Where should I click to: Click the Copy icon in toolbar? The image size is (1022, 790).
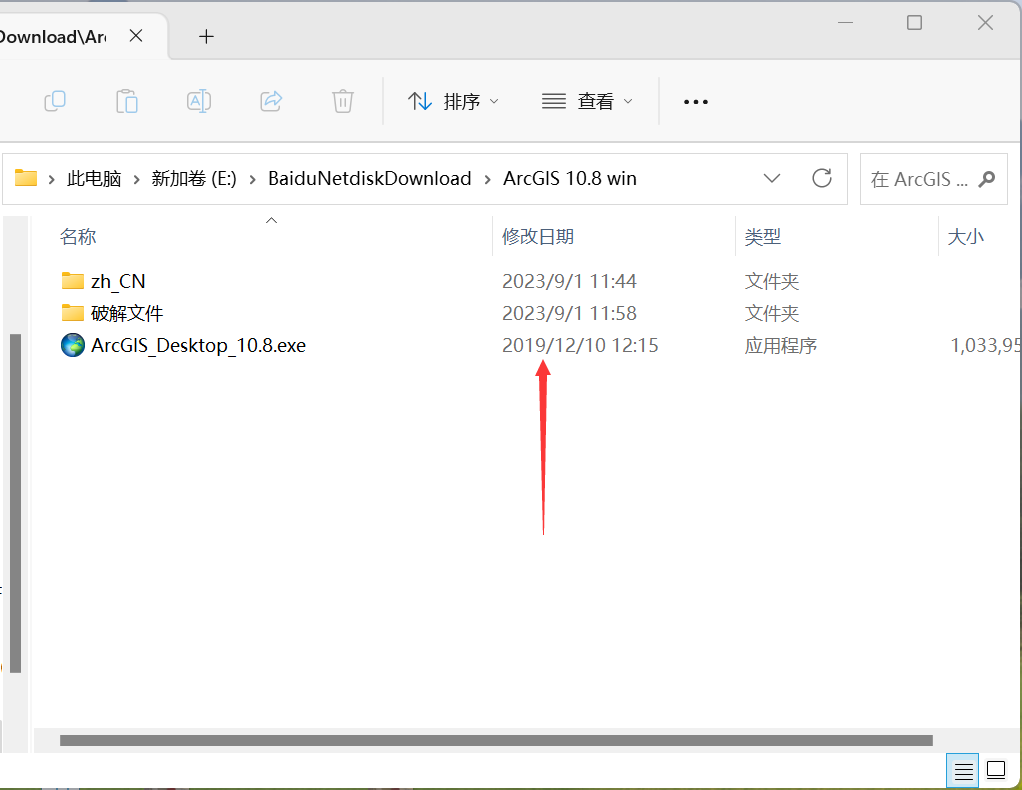point(55,101)
